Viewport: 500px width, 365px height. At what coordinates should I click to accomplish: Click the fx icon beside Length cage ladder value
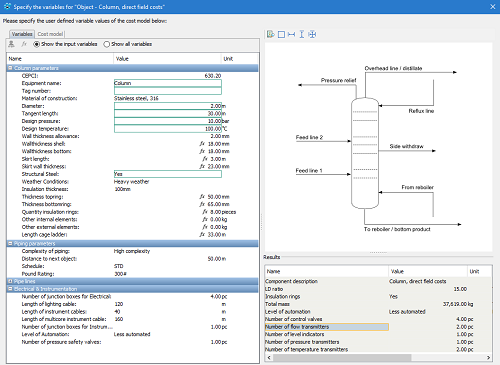click(x=202, y=235)
